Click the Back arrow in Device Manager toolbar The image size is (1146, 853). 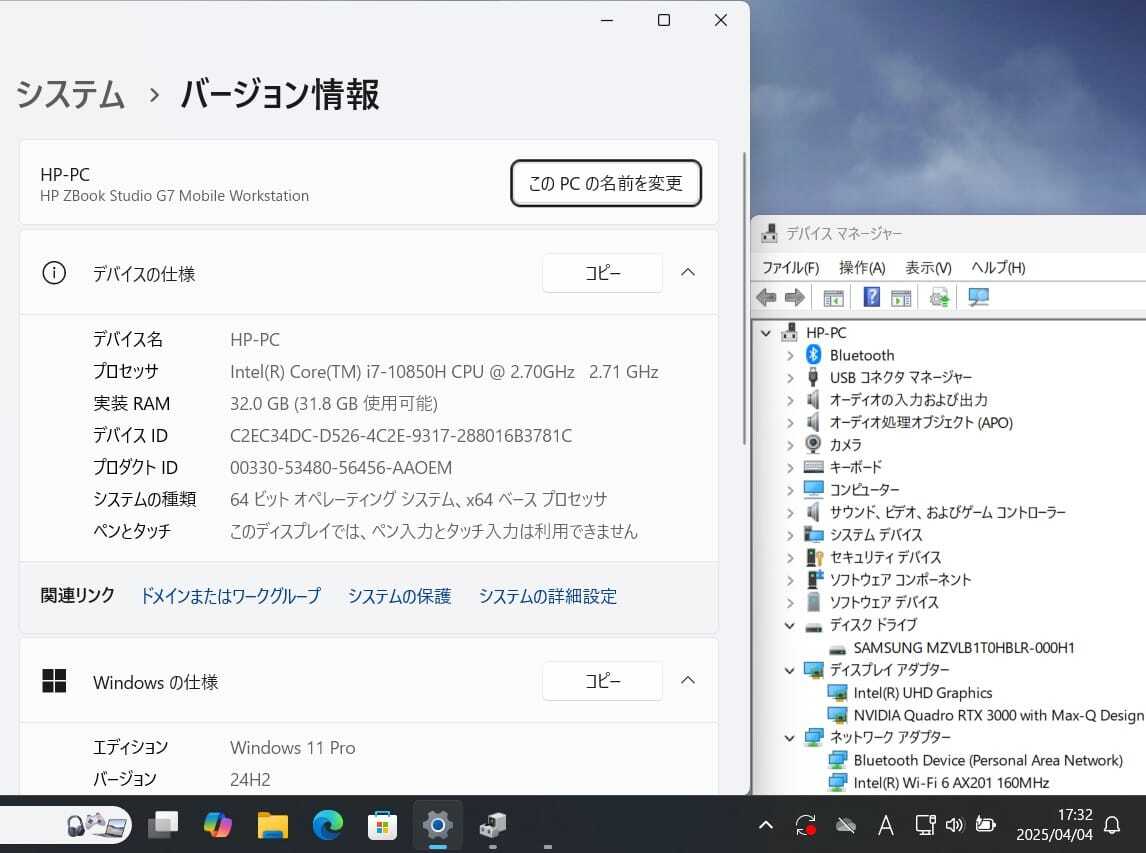point(766,297)
